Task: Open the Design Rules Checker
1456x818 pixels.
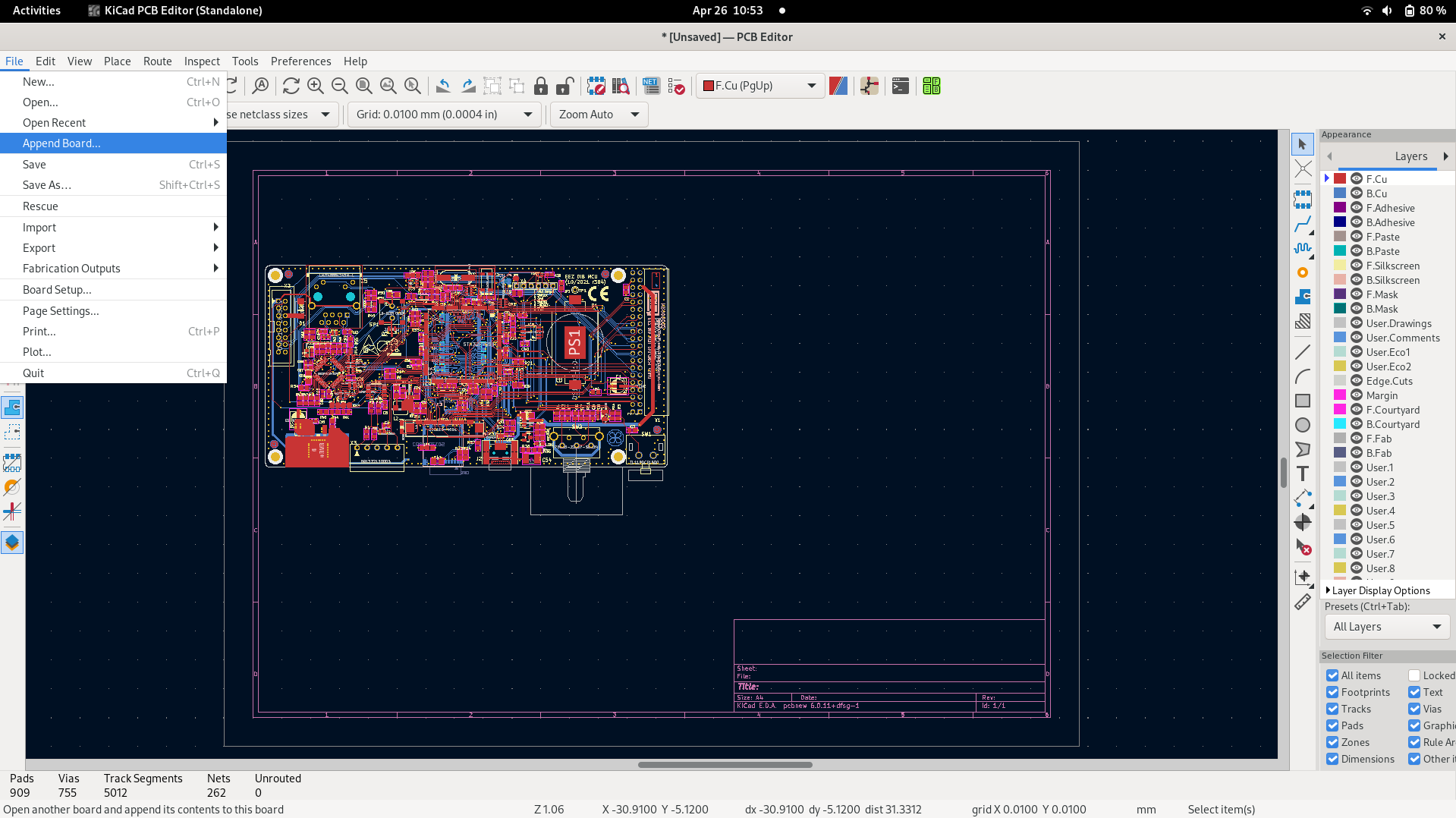Action: (x=675, y=87)
